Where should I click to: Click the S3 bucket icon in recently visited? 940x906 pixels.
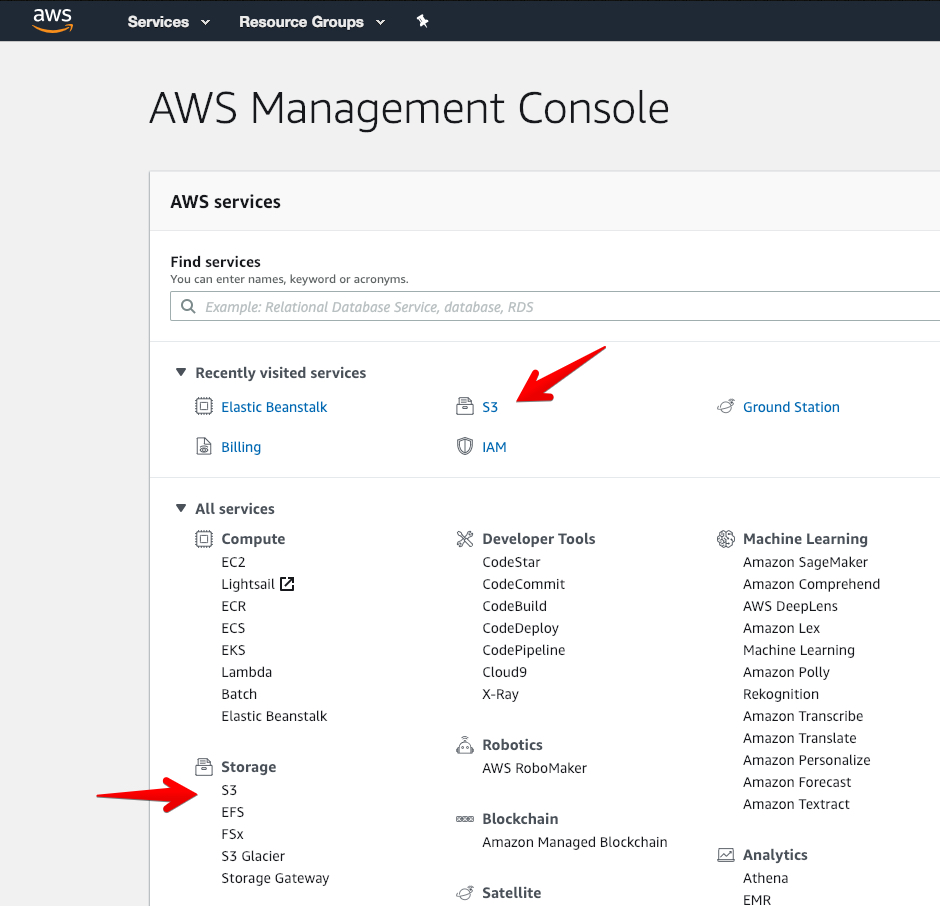[465, 407]
